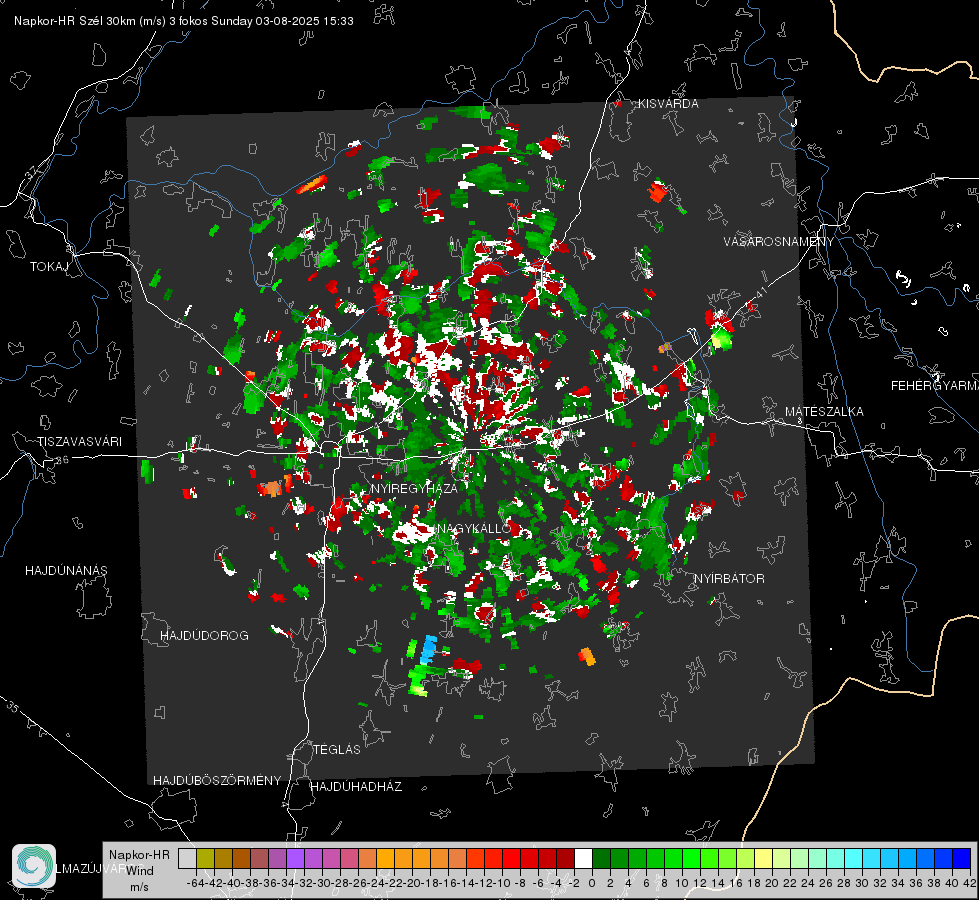Click the -64 legend scale value

196,883
